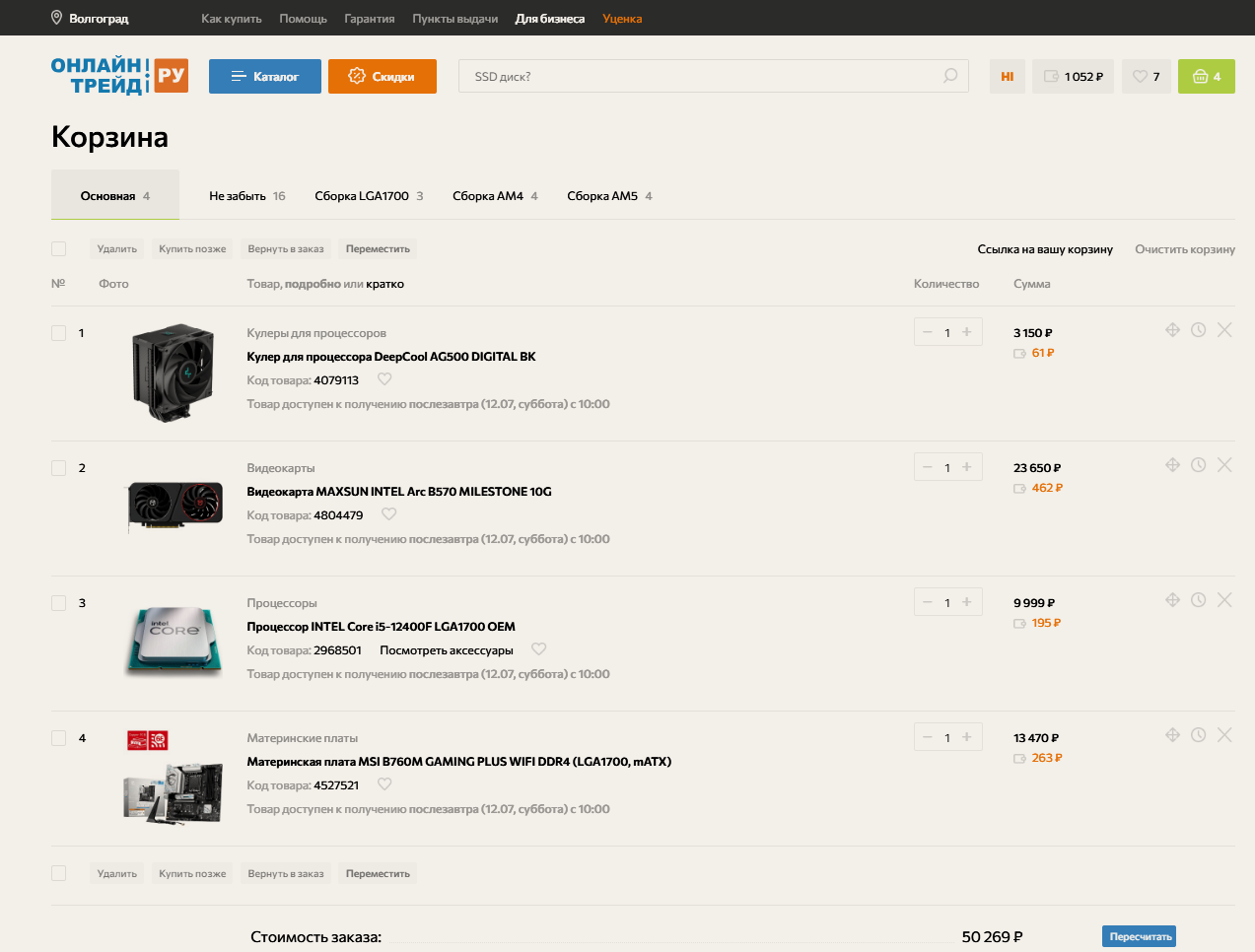Viewport: 1255px width, 952px height.
Task: Open Уценка in the top menu
Action: point(622,19)
